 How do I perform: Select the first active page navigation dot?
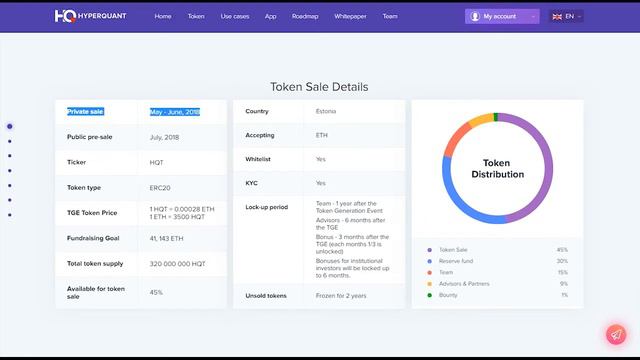(10, 127)
